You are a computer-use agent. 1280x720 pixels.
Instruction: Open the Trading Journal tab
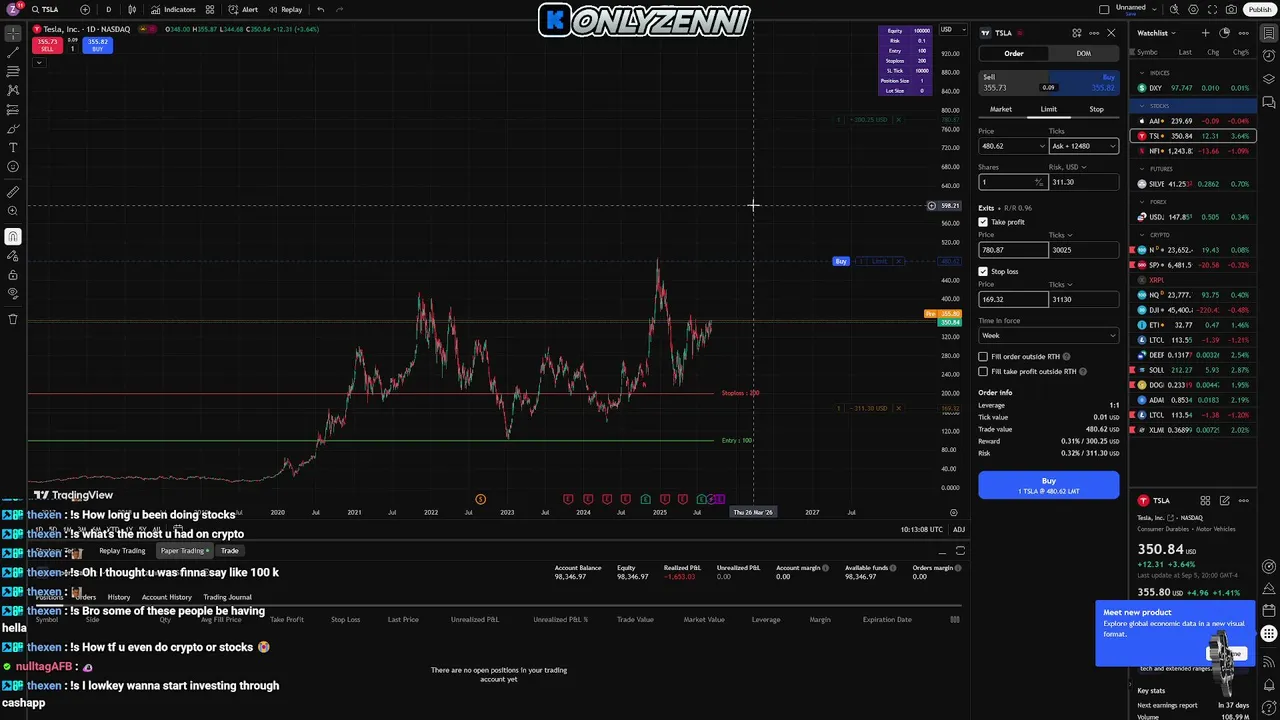click(x=227, y=597)
